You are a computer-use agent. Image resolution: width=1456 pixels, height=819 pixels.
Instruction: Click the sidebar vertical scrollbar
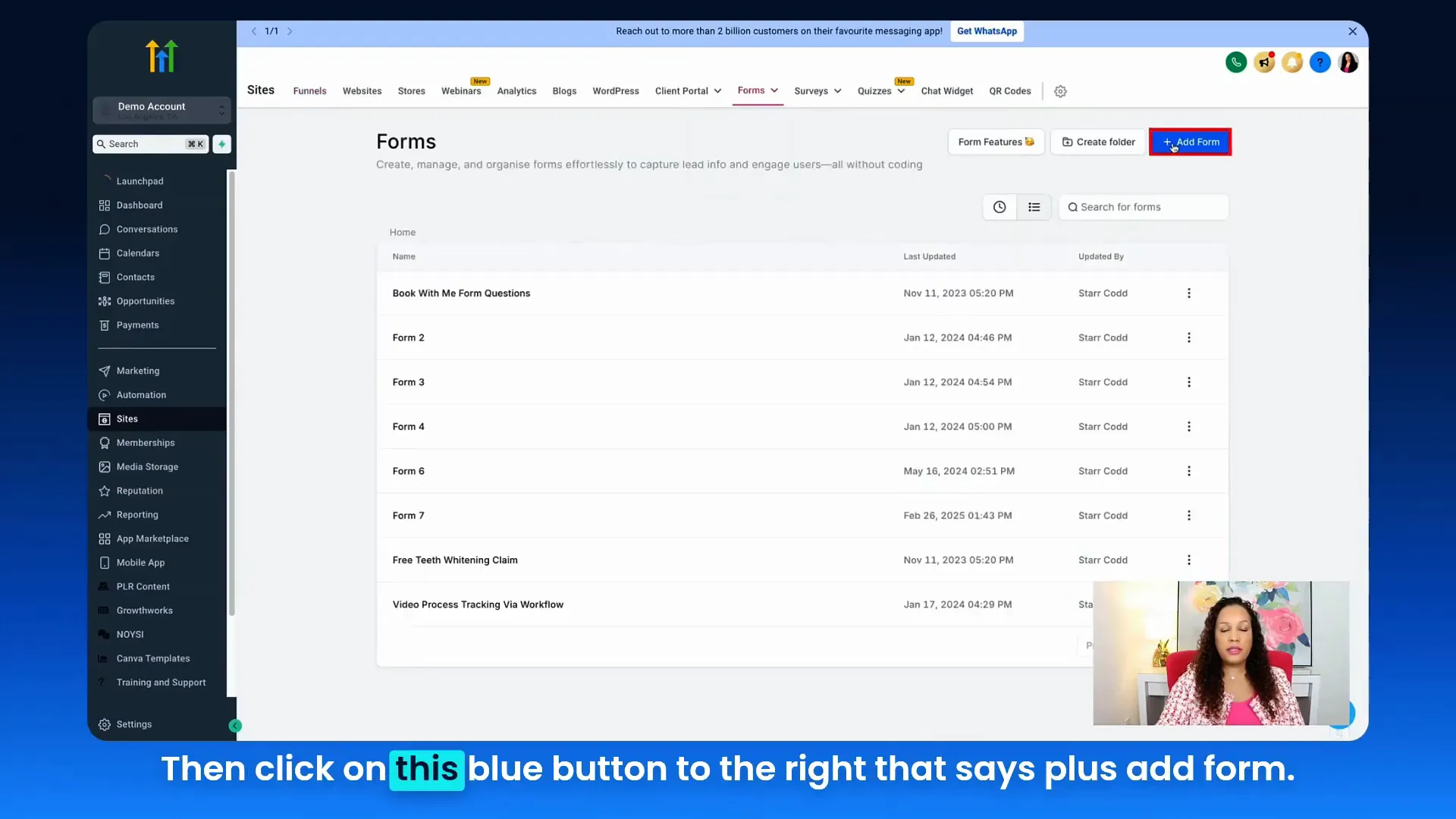tap(231, 393)
